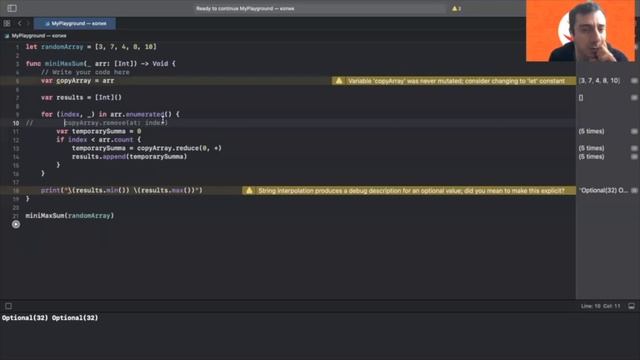The height and width of the screenshot is (360, 640).
Task: Open the related items grid menu
Action: 7,23
